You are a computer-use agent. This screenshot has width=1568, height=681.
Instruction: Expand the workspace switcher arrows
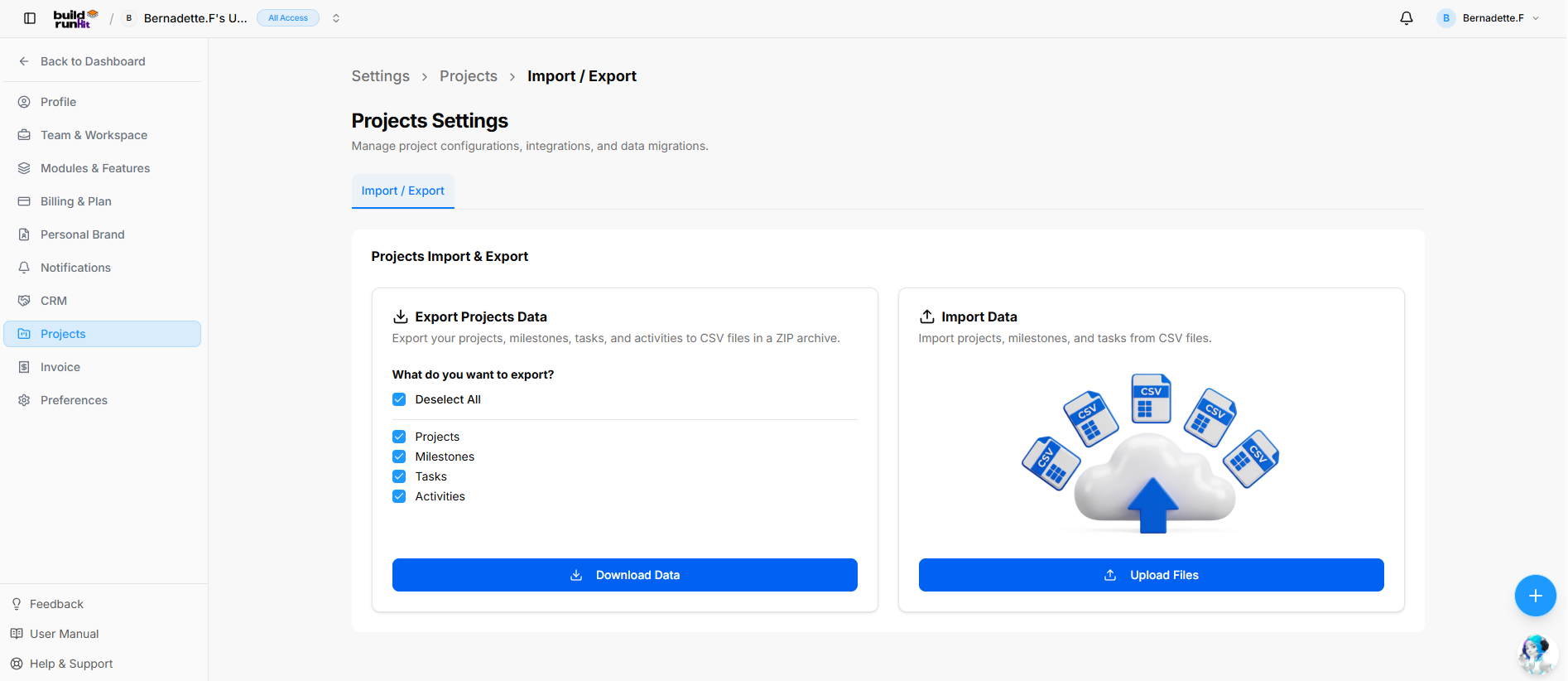point(336,18)
